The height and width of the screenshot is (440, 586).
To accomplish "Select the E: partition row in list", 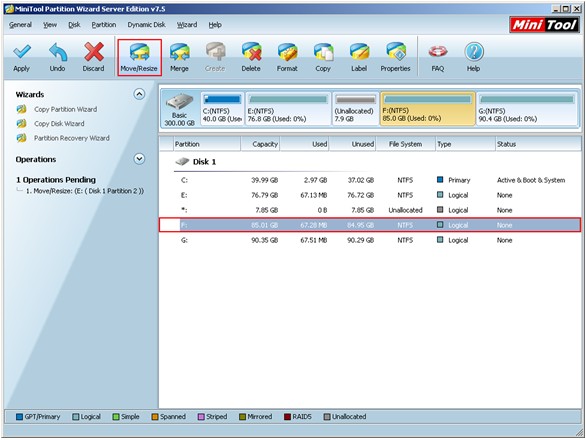I will point(370,195).
